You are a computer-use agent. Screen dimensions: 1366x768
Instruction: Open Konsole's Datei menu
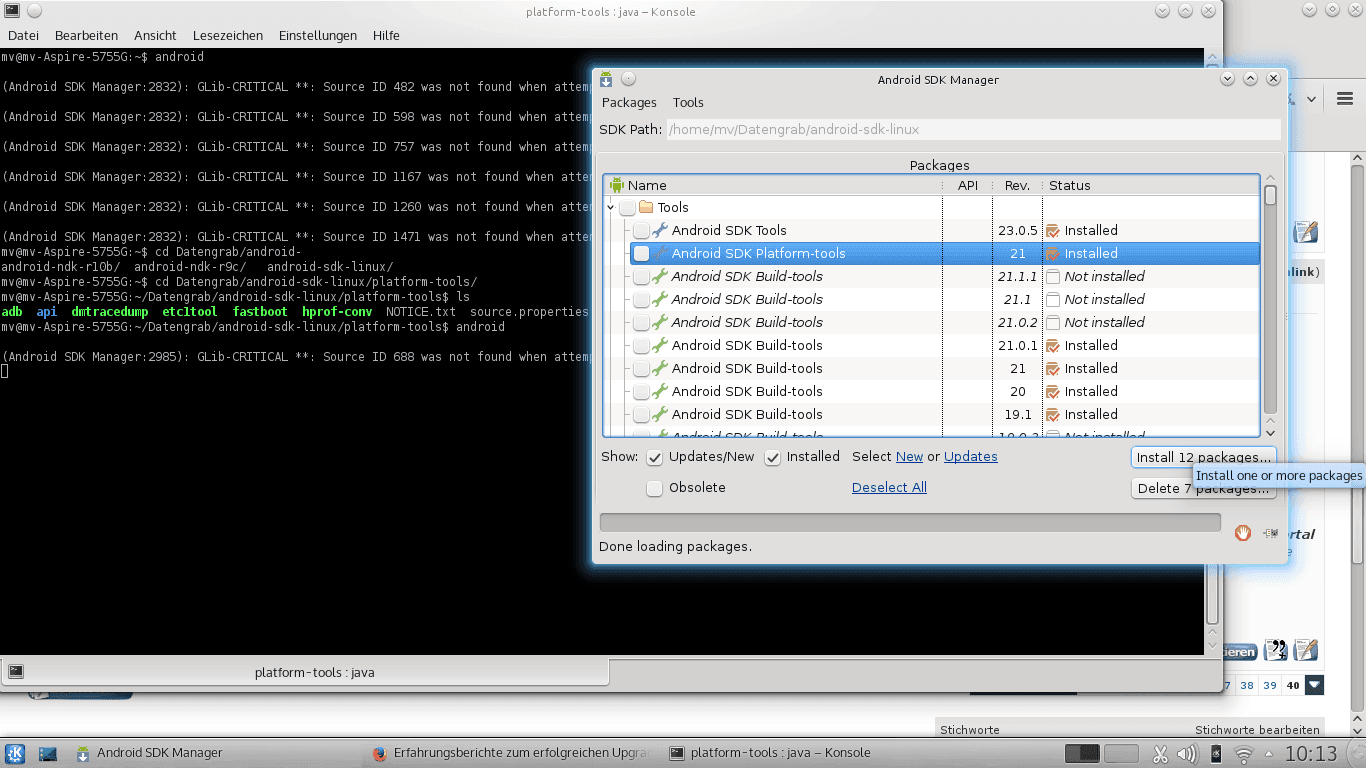(23, 35)
